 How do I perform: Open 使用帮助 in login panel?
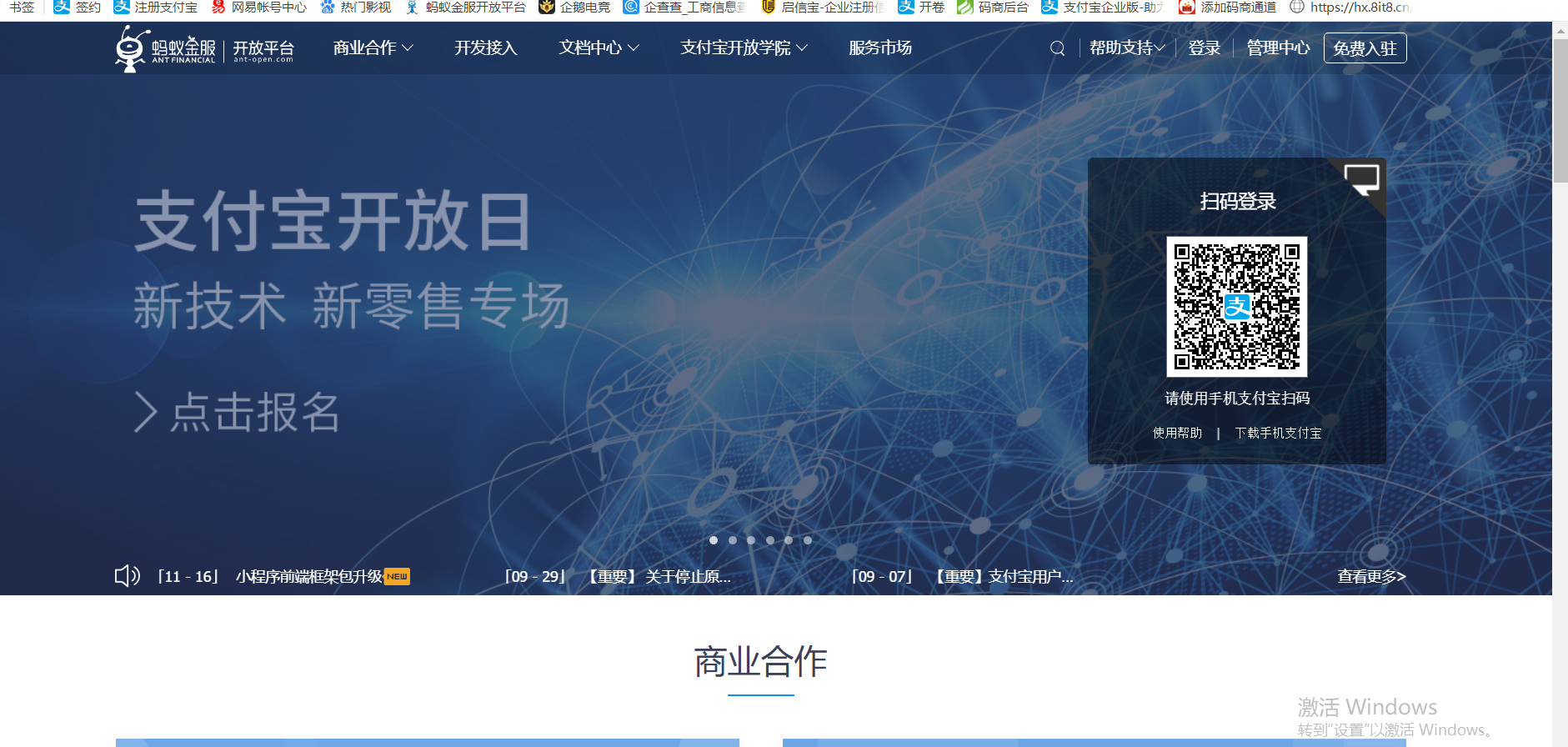(1177, 433)
